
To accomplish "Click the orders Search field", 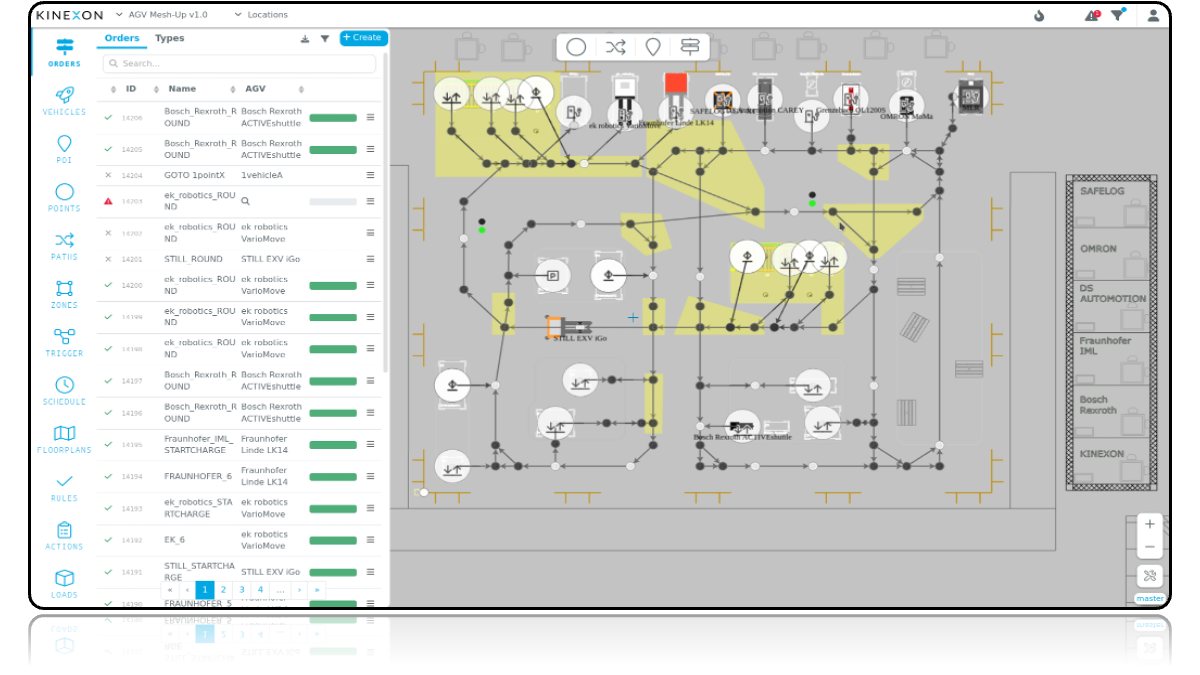I will point(240,63).
